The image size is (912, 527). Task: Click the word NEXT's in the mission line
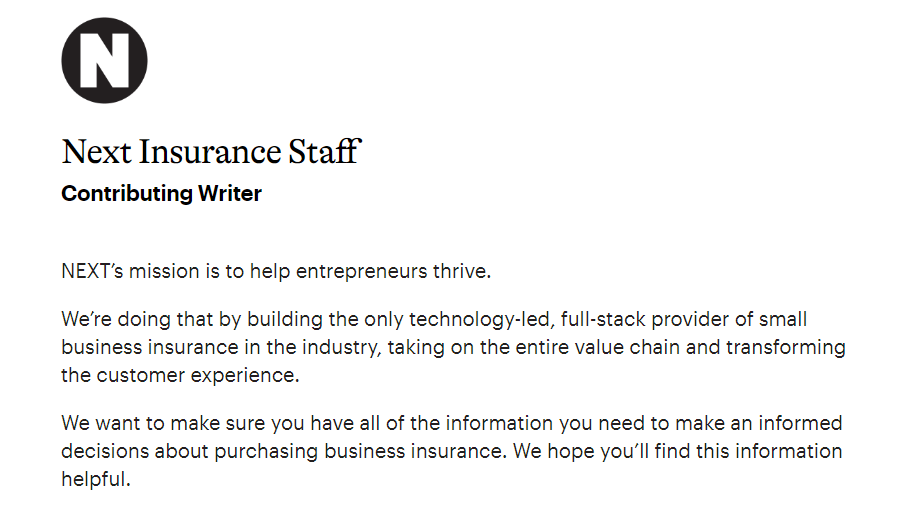92,271
